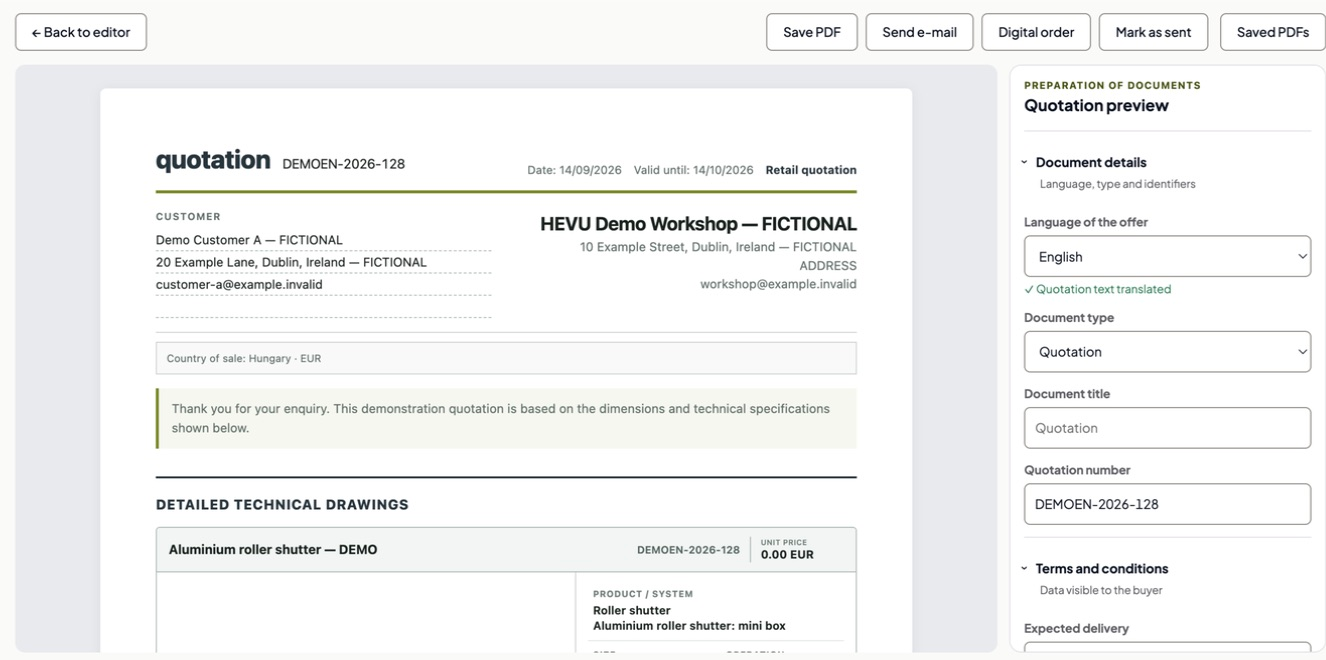Collapse the Terms and conditions section
The height and width of the screenshot is (660, 1326).
[x=1101, y=568]
